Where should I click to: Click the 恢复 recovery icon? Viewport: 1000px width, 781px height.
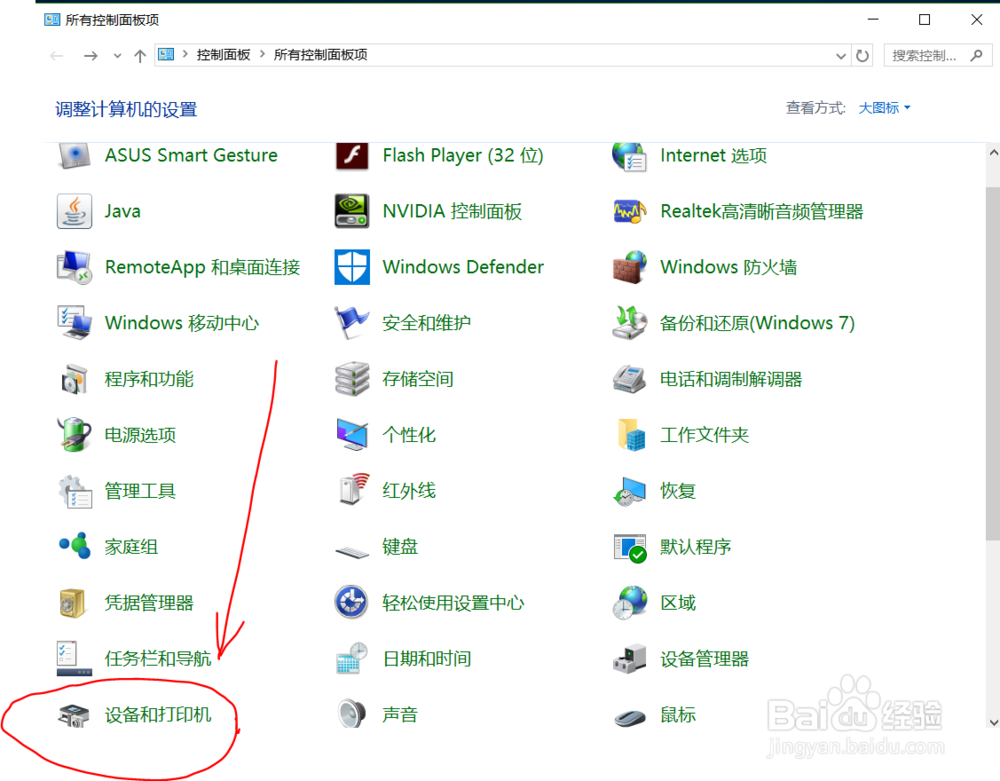tap(629, 491)
